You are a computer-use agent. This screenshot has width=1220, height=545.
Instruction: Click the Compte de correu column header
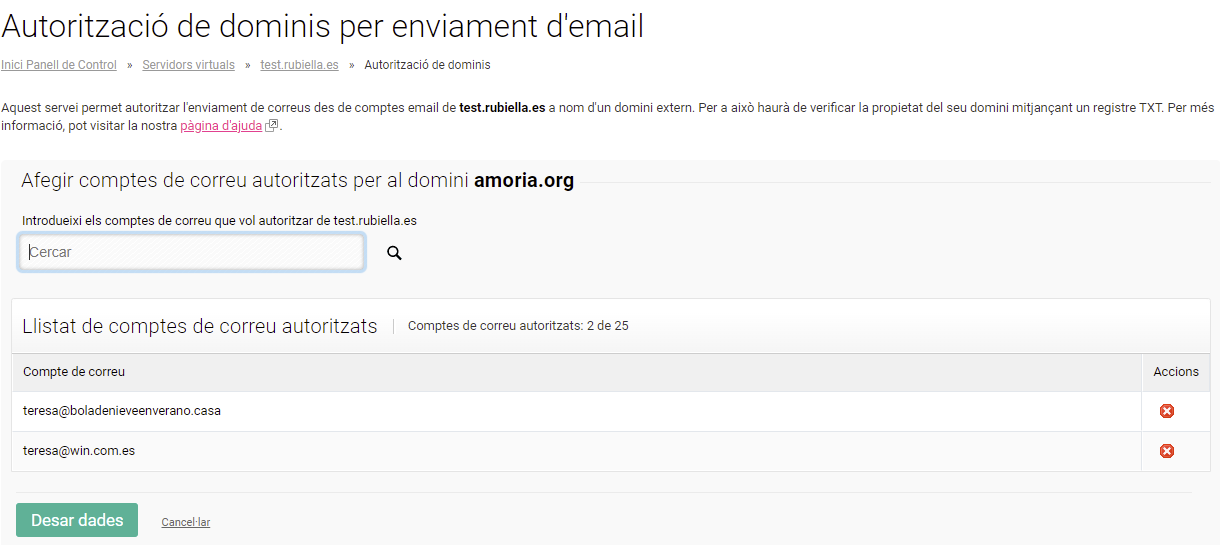tap(74, 372)
